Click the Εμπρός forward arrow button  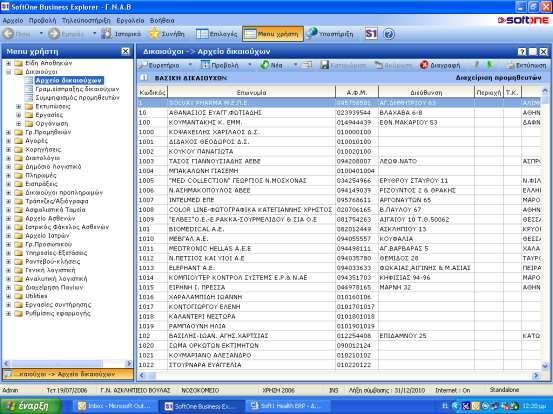point(67,34)
